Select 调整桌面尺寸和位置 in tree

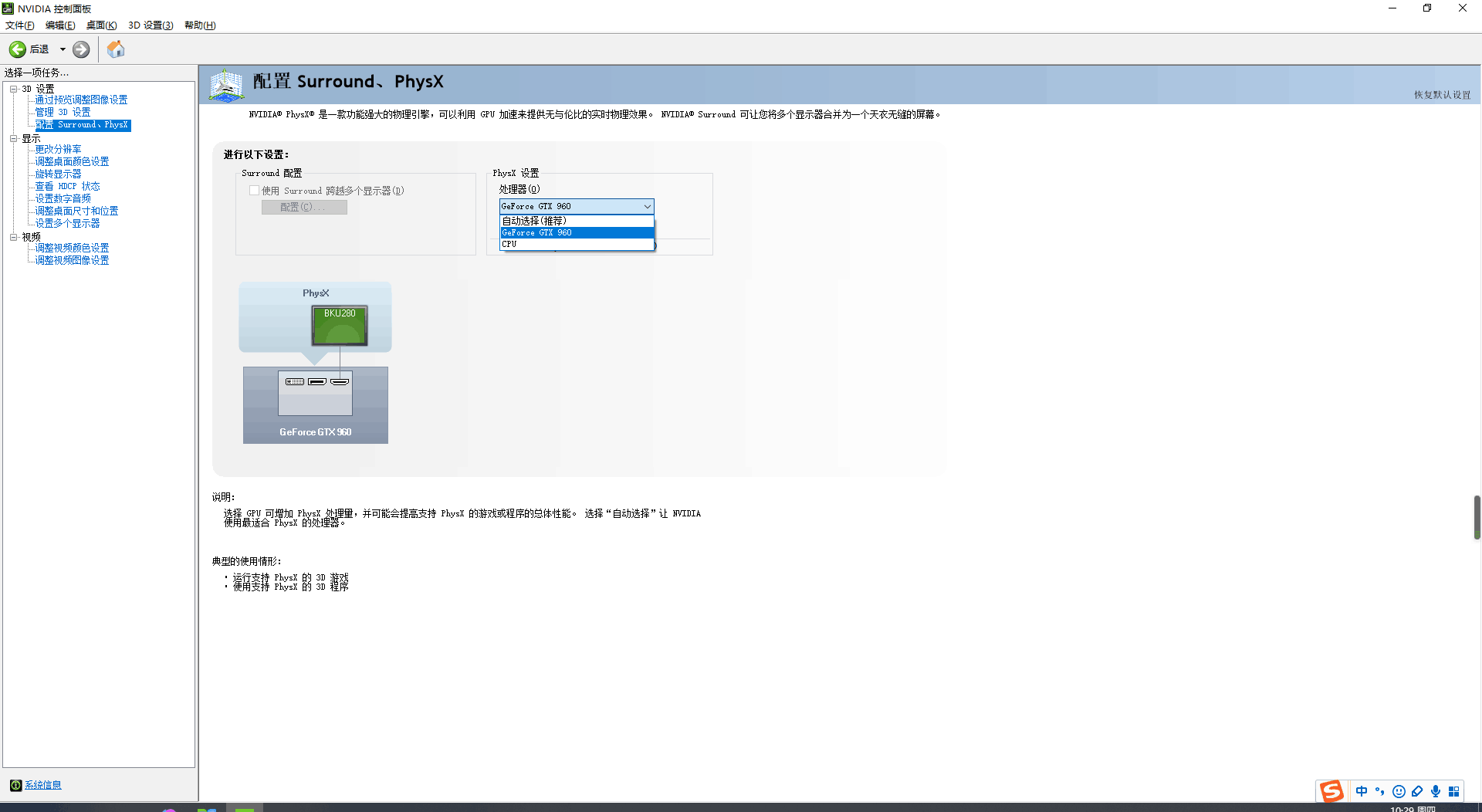[x=76, y=211]
